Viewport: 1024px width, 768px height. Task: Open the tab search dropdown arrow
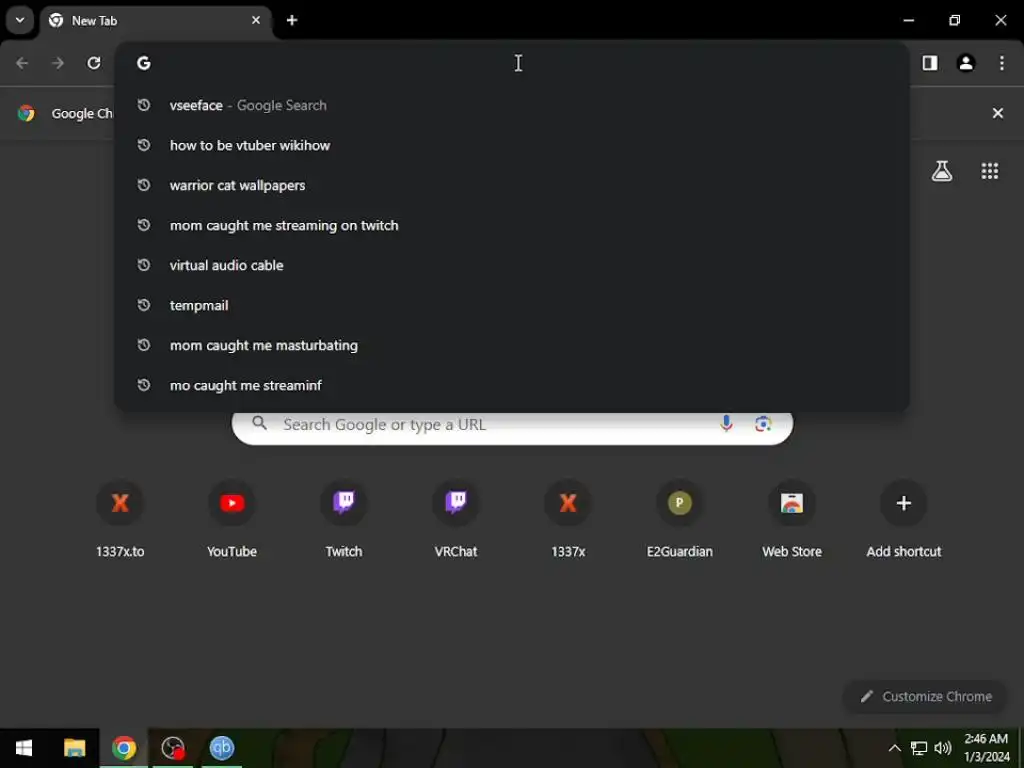20,20
